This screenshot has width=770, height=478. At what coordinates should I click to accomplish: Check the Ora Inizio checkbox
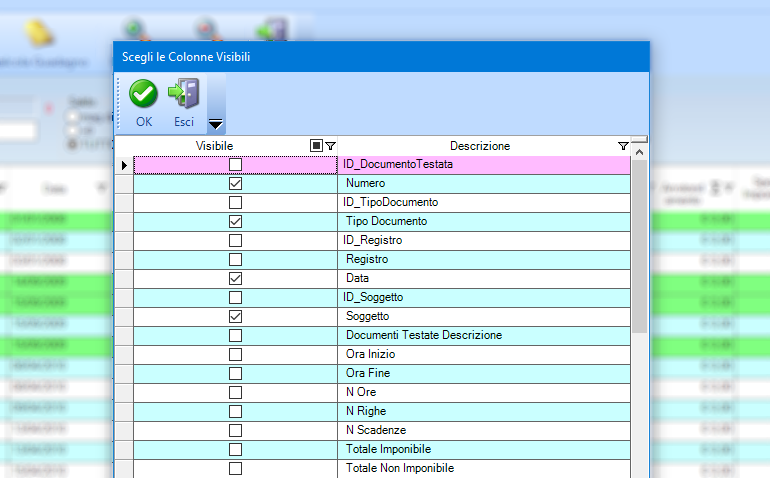coord(236,354)
